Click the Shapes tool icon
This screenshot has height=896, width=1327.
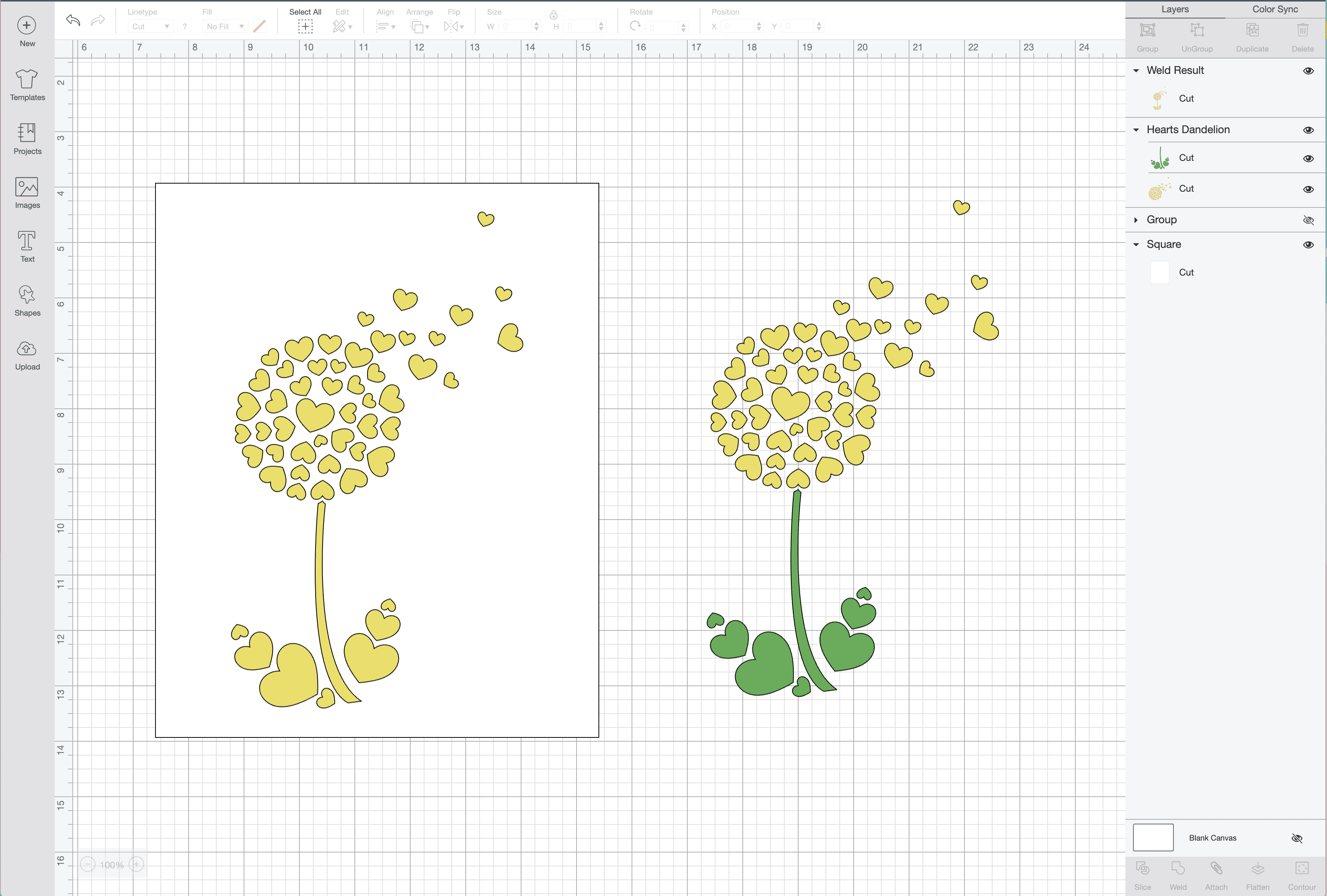coord(27,295)
